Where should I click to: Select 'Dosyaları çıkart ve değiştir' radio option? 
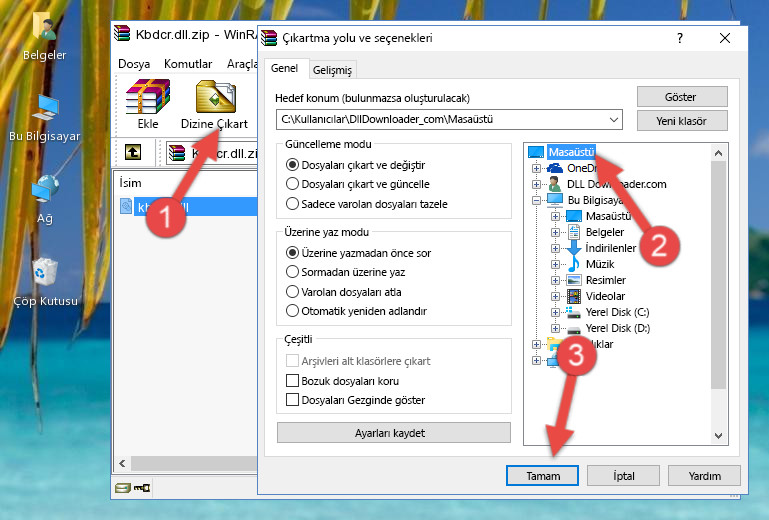[x=292, y=165]
